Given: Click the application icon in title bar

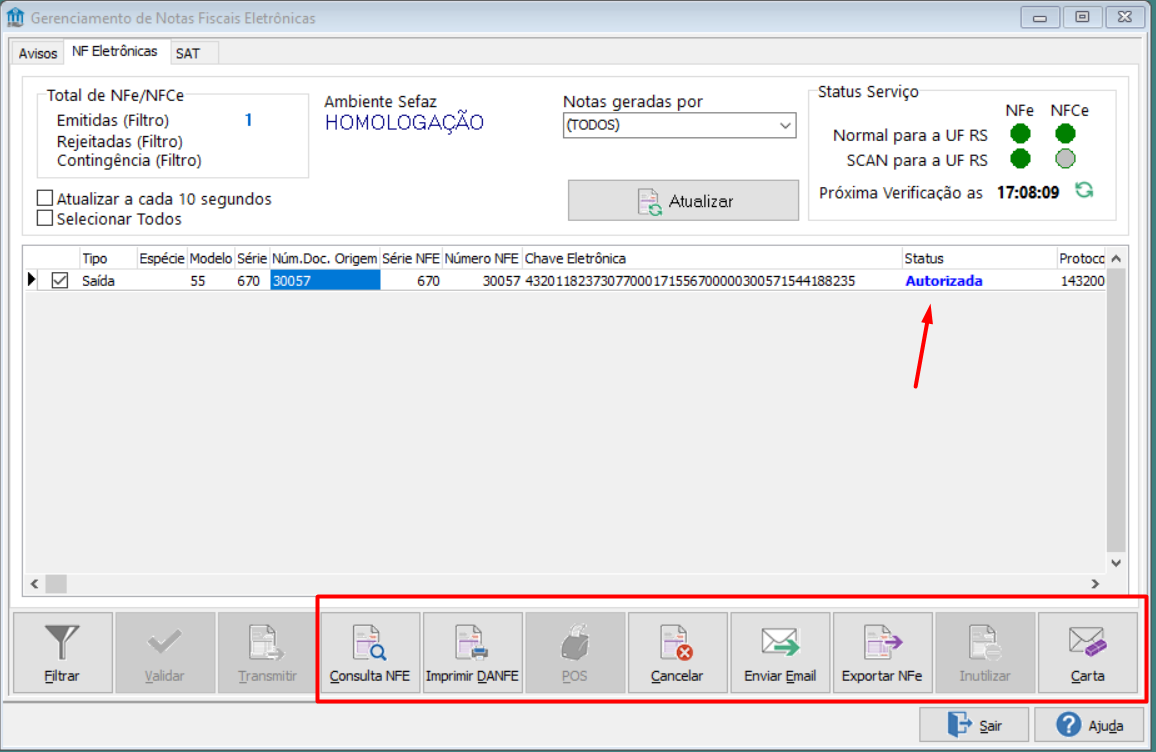Looking at the screenshot, I should (15, 17).
